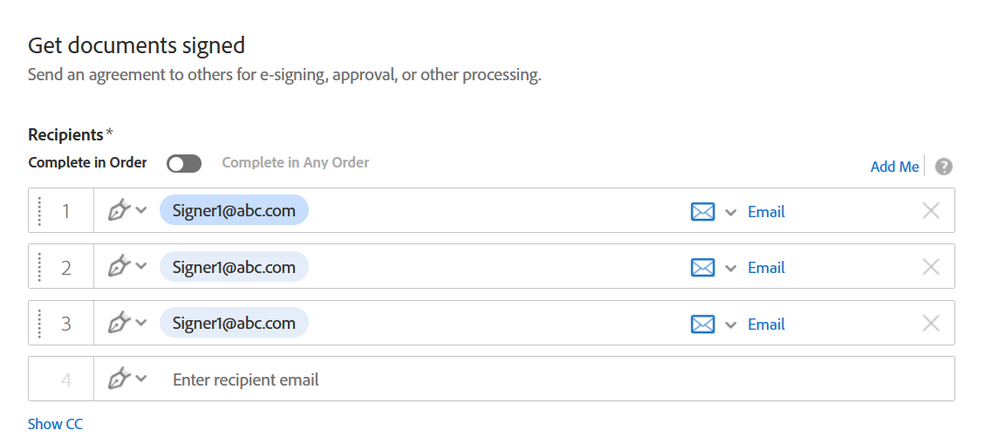Select the Signer1@abc.com chip in row 2
Screen dimensions: 998x444
point(234,267)
